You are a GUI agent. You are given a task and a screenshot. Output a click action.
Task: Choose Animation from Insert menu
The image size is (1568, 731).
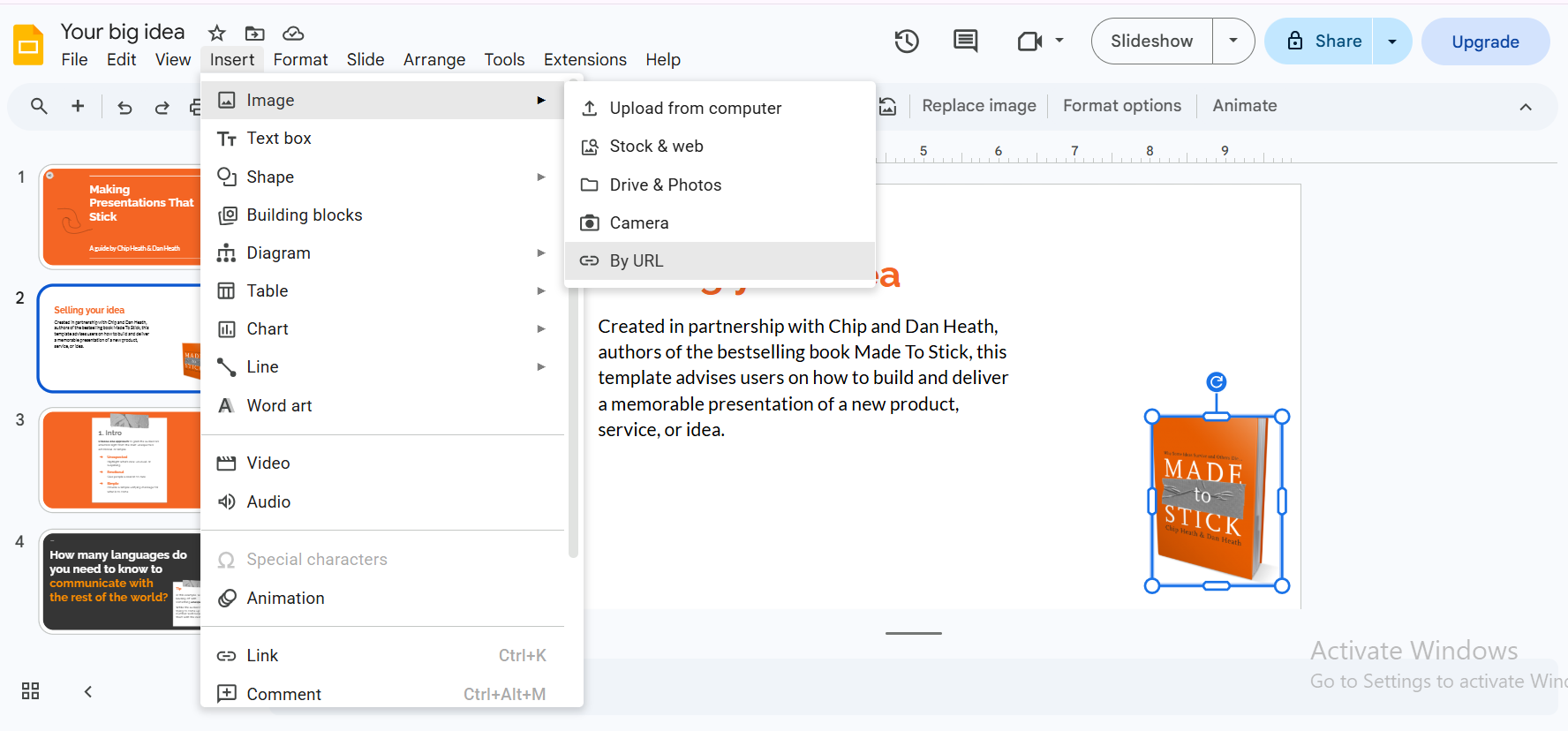[x=382, y=598]
